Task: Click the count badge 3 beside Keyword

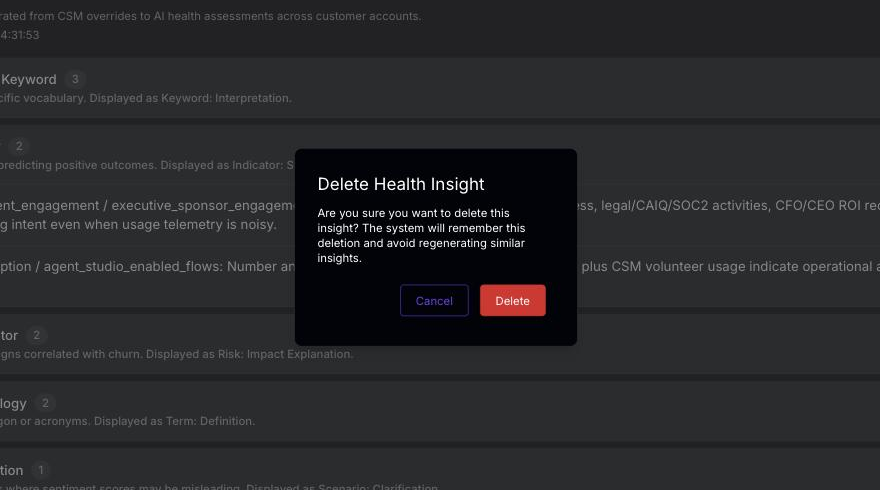Action: coord(75,79)
